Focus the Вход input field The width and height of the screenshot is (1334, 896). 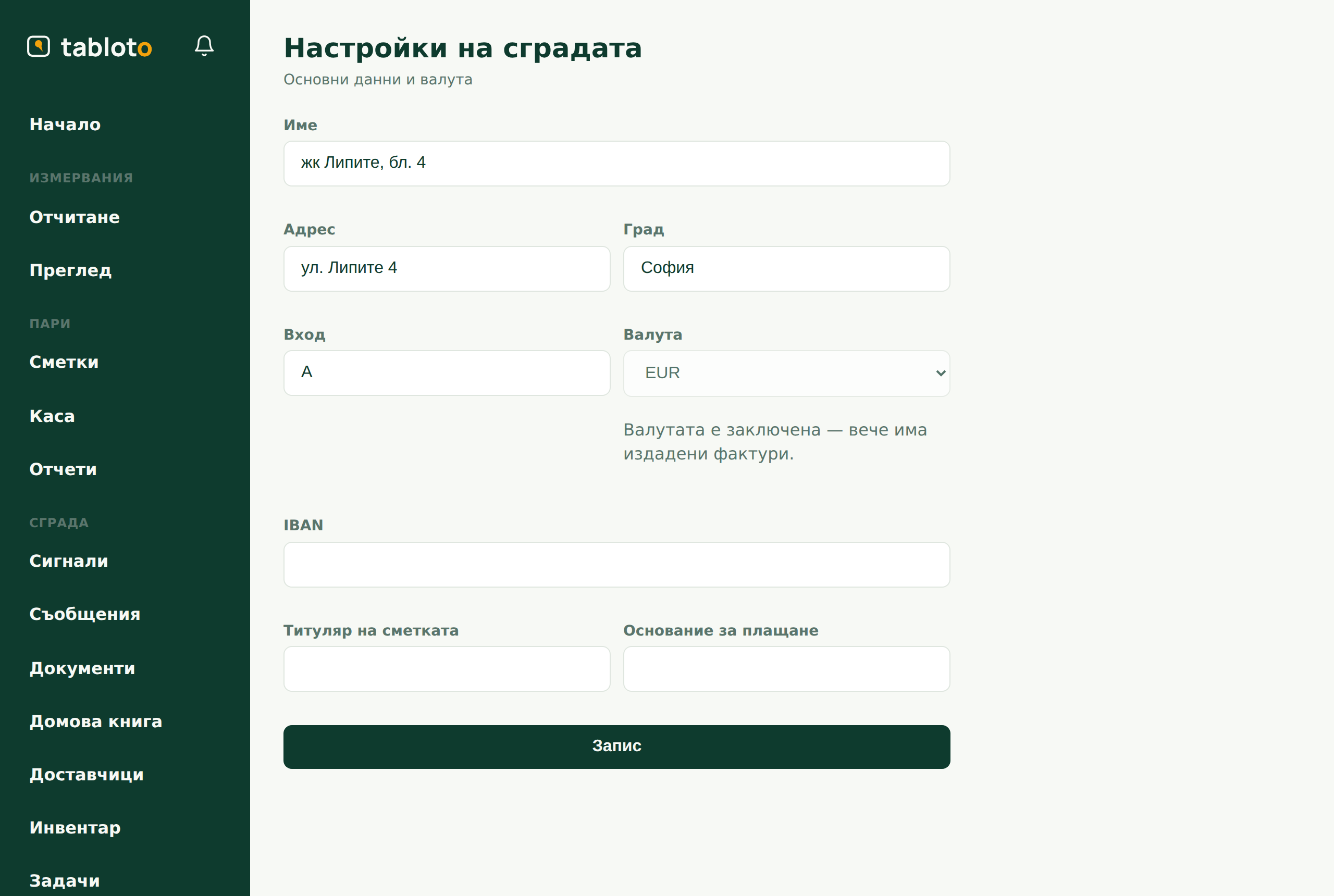447,372
